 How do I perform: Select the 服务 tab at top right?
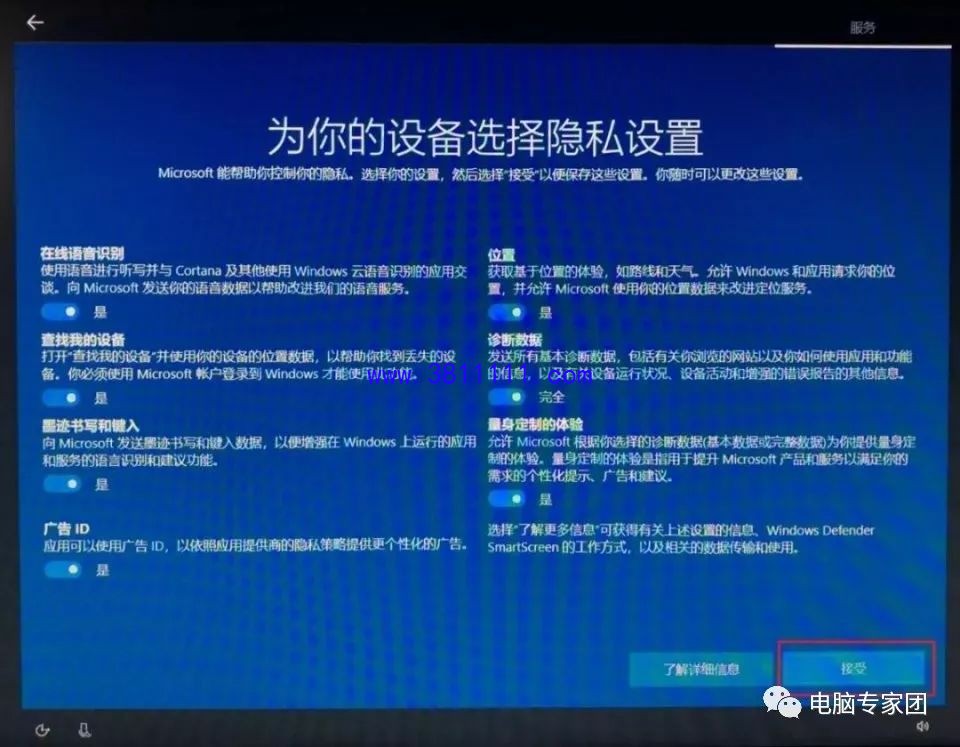(863, 28)
